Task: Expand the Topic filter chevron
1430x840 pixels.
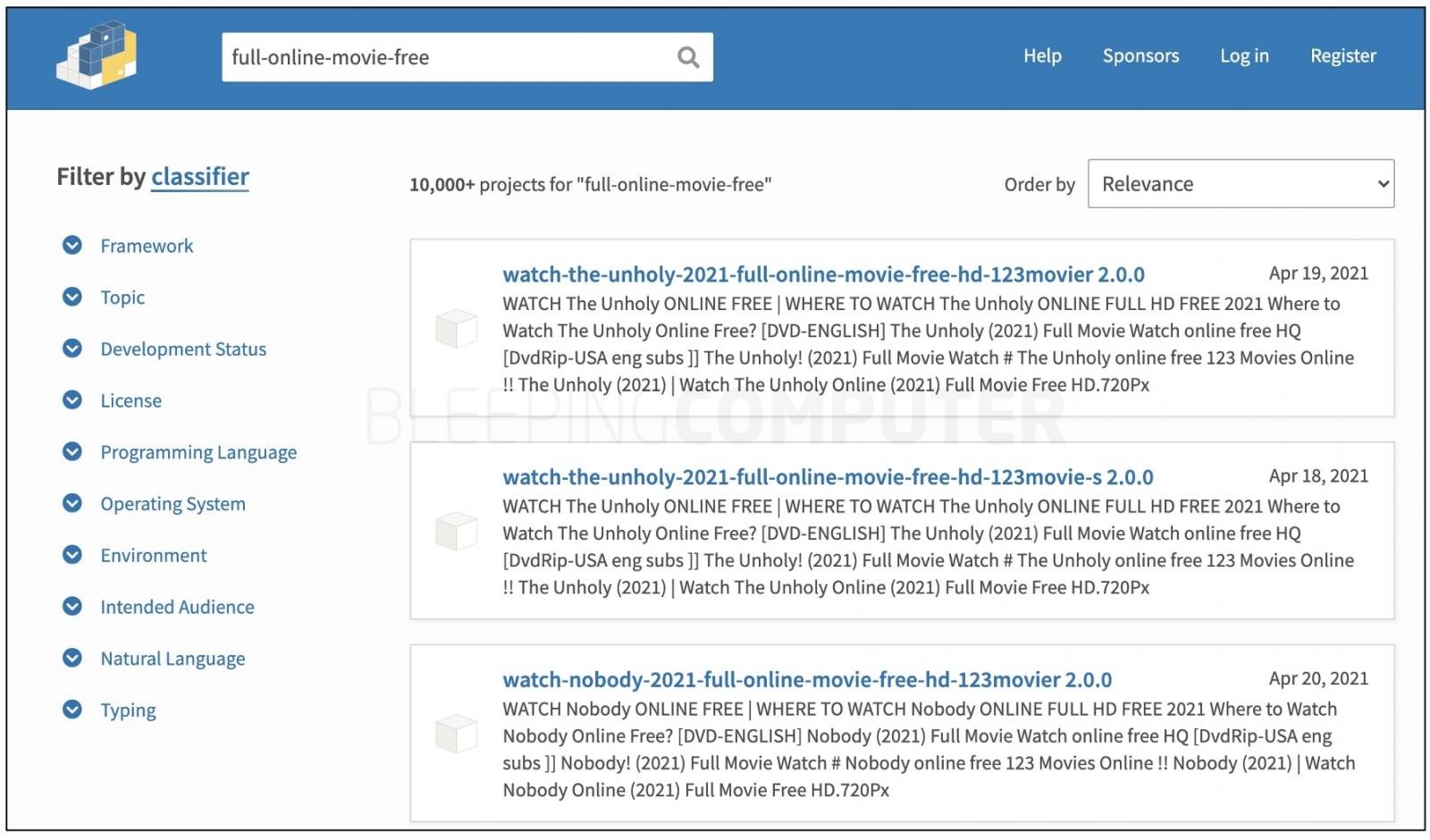Action: (x=72, y=297)
